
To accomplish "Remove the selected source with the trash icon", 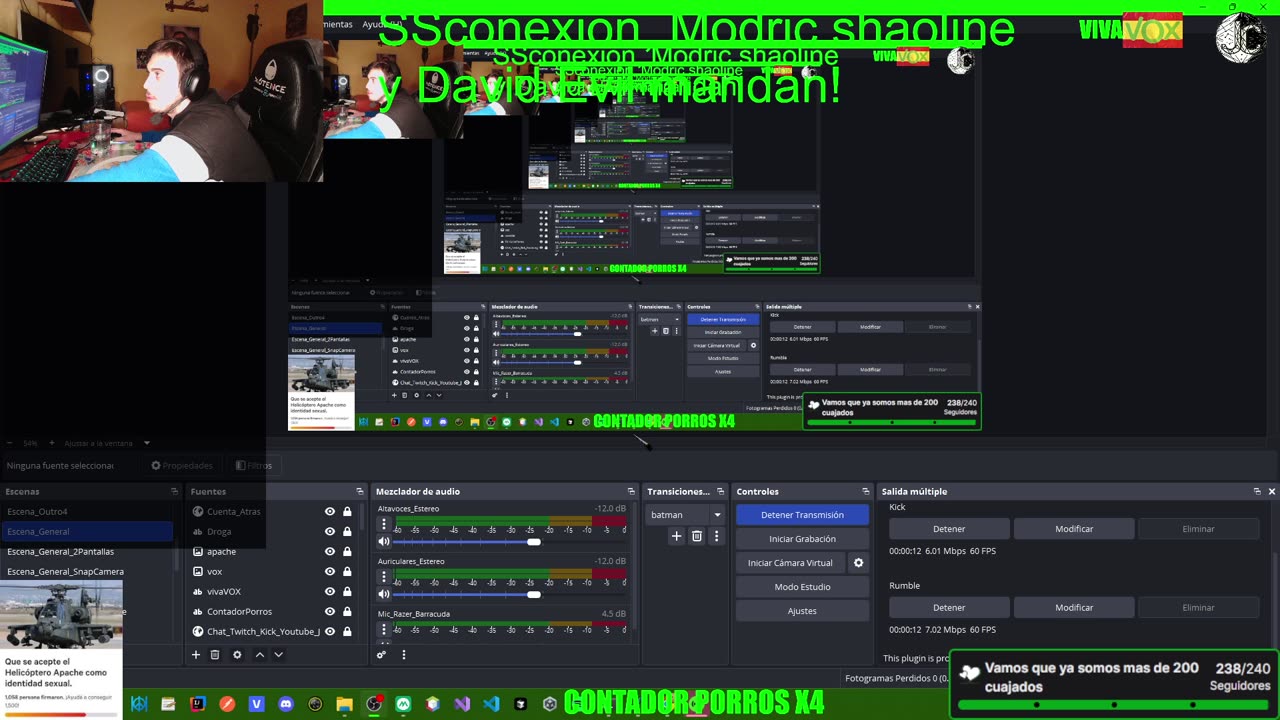I will [215, 655].
